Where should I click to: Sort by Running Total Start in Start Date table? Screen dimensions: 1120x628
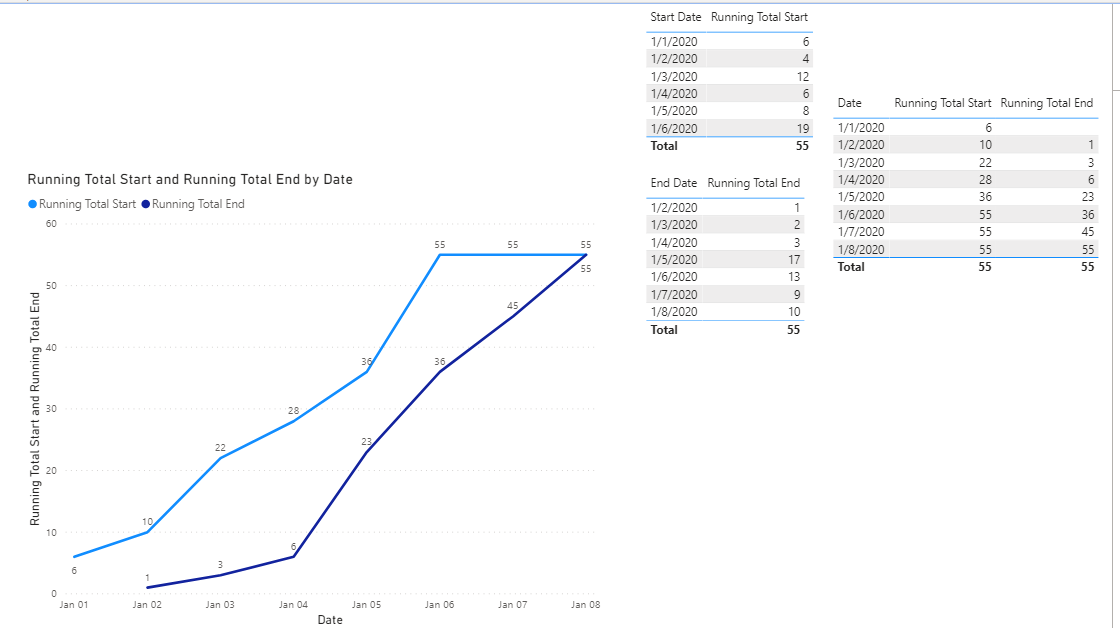759,17
